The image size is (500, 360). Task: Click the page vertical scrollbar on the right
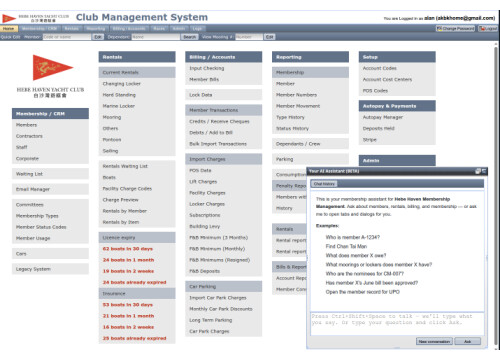[x=496, y=197]
